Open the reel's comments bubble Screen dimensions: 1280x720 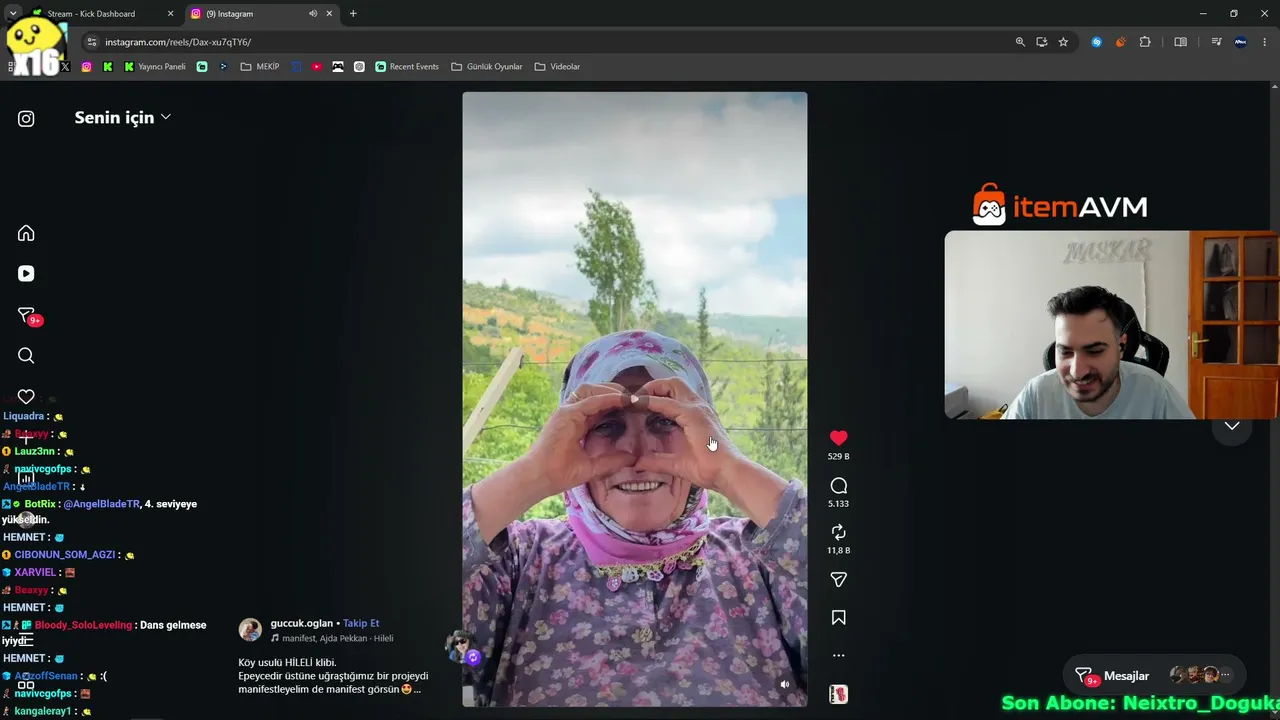pos(839,486)
